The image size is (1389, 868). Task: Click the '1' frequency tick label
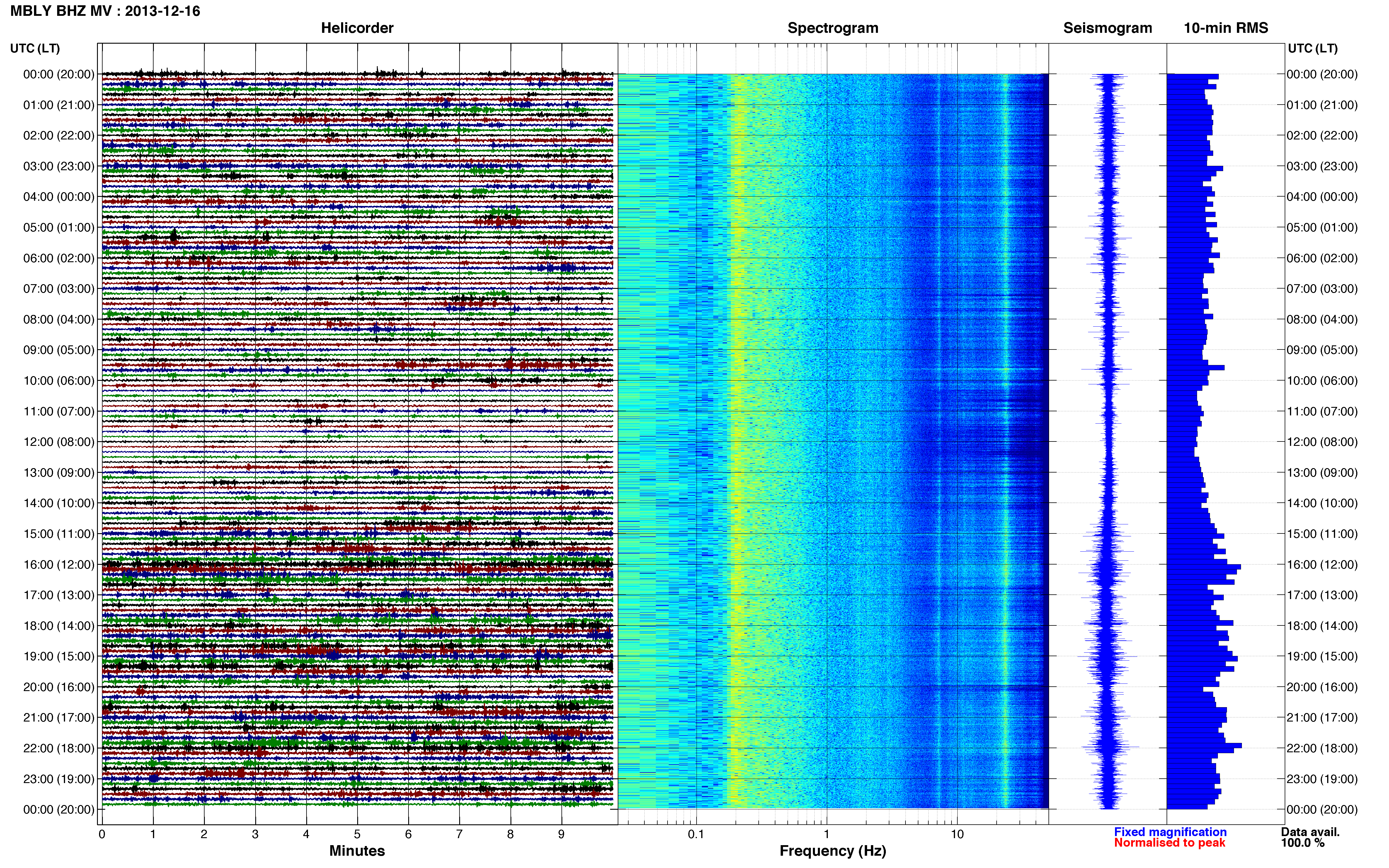tap(827, 835)
